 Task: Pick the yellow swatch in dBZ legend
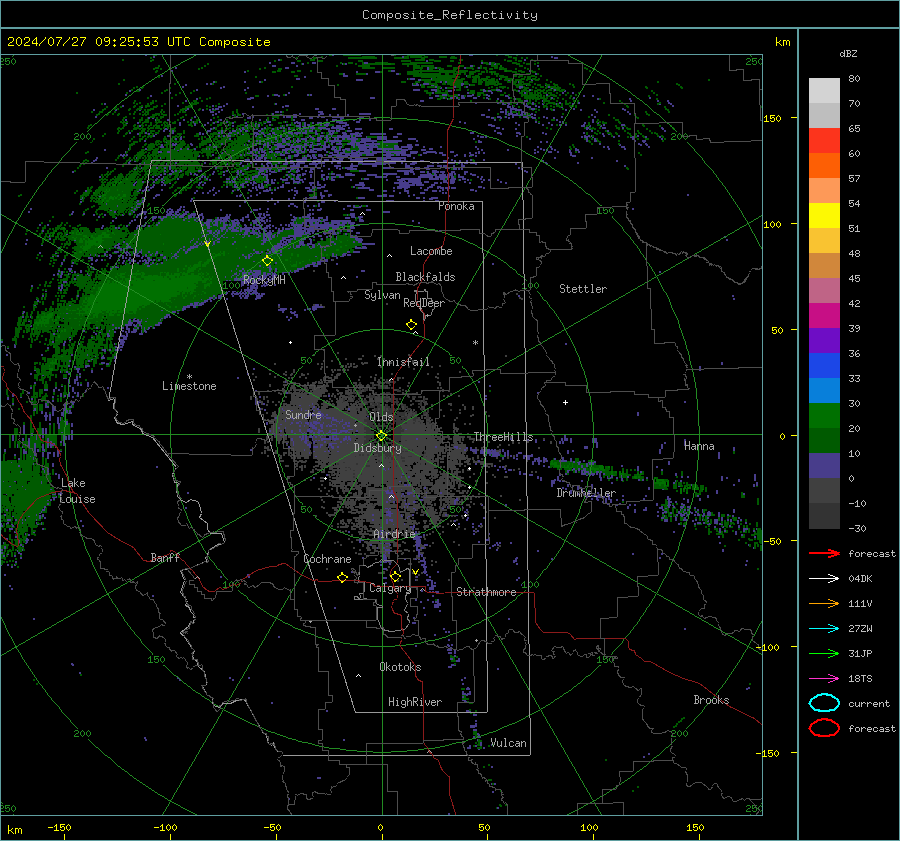click(824, 215)
